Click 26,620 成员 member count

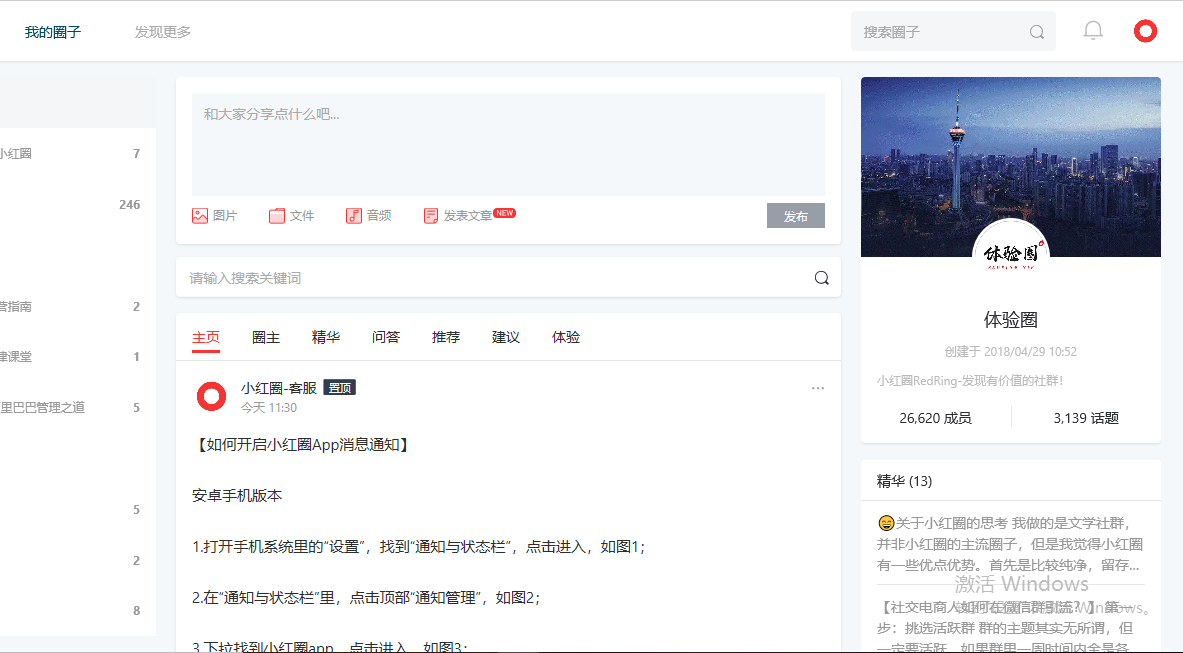point(935,418)
